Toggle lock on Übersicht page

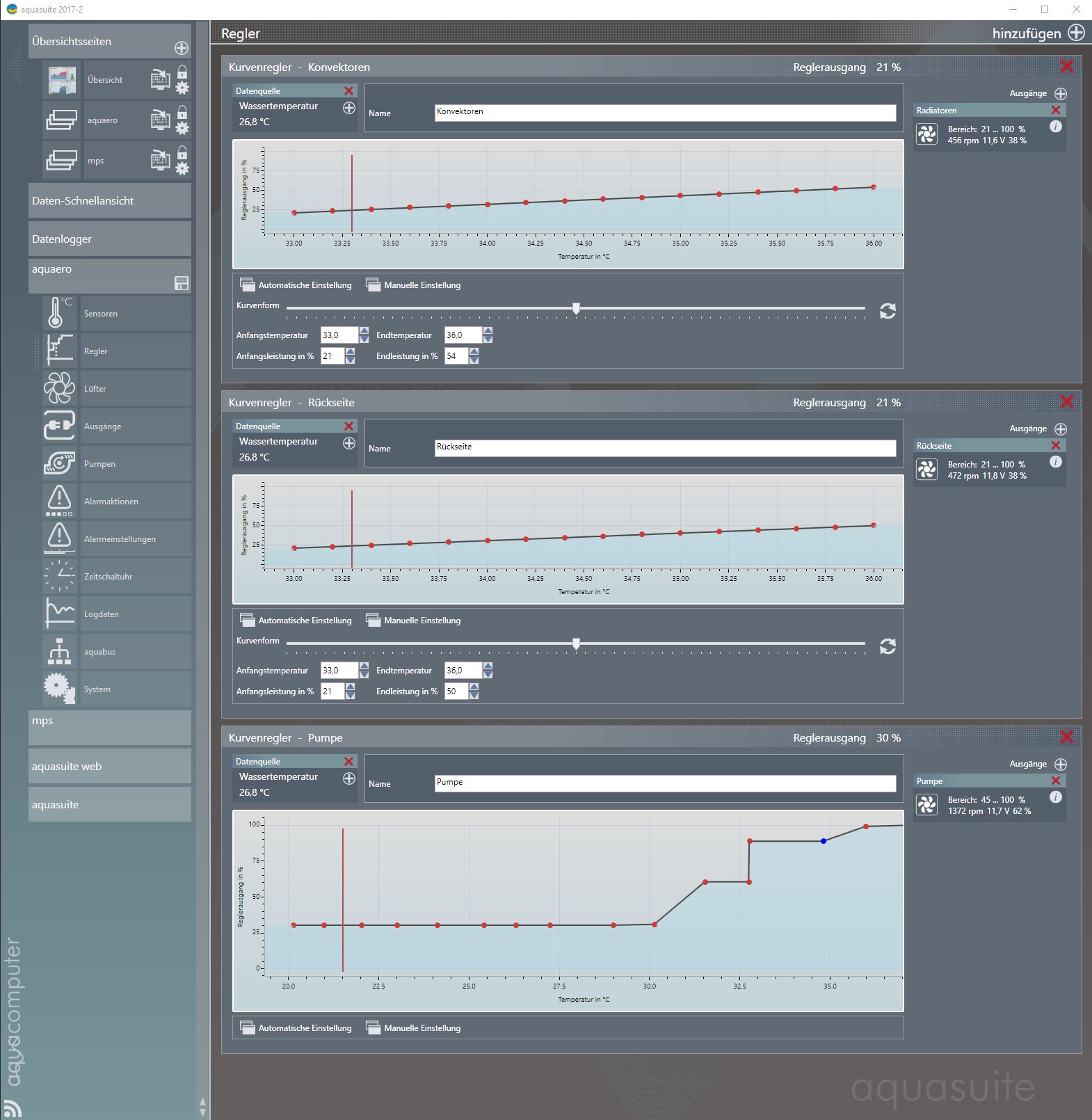point(182,72)
